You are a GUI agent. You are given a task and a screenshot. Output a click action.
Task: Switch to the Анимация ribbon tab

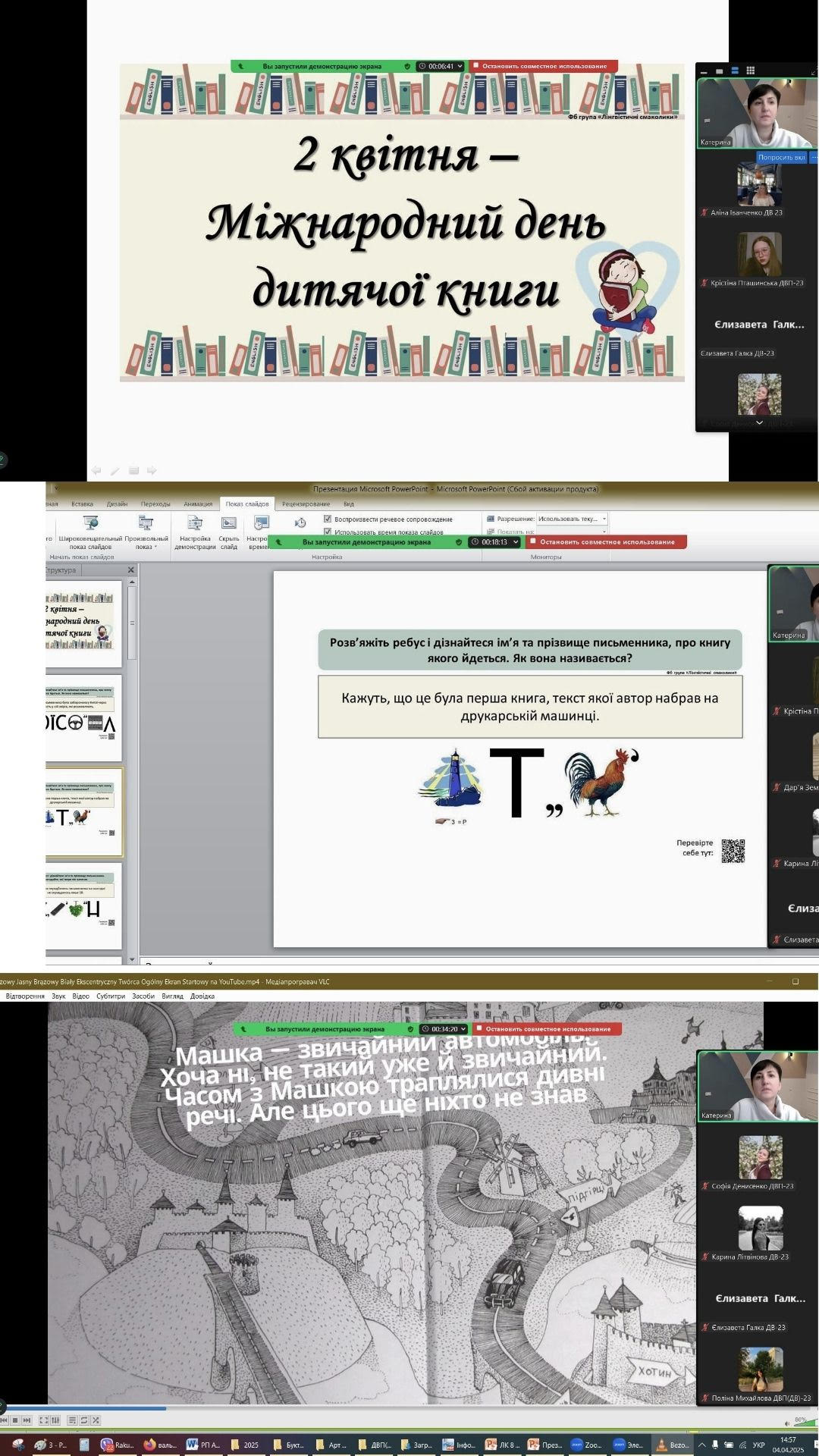click(x=197, y=504)
